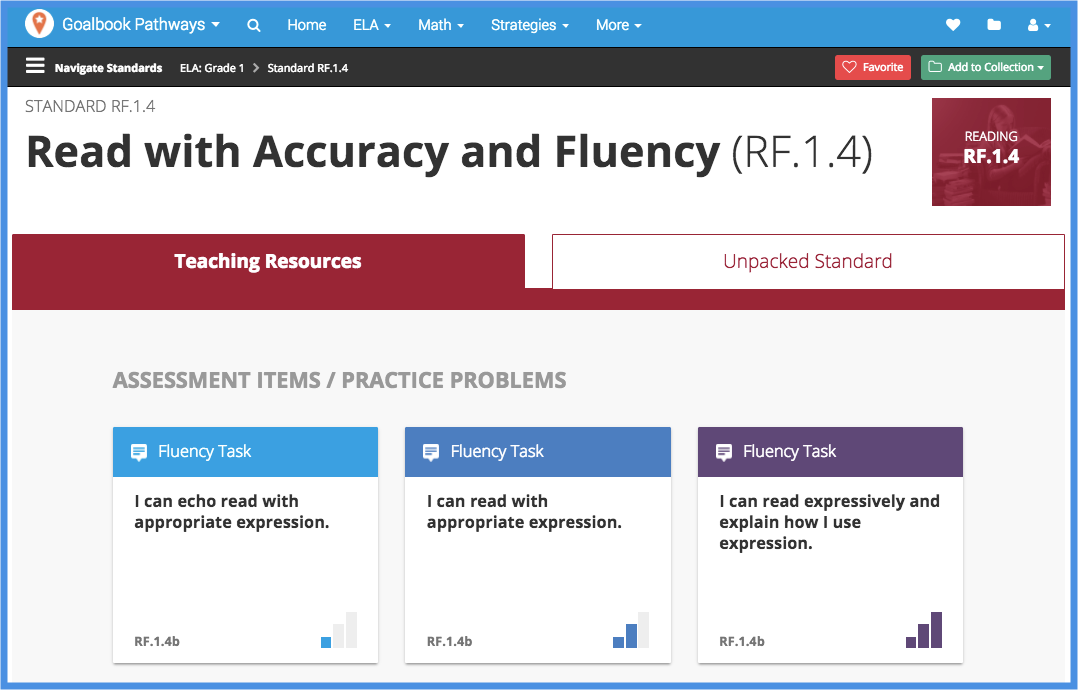Click the RF.1.4 reading standard badge
This screenshot has height=690, width=1078.
point(990,151)
